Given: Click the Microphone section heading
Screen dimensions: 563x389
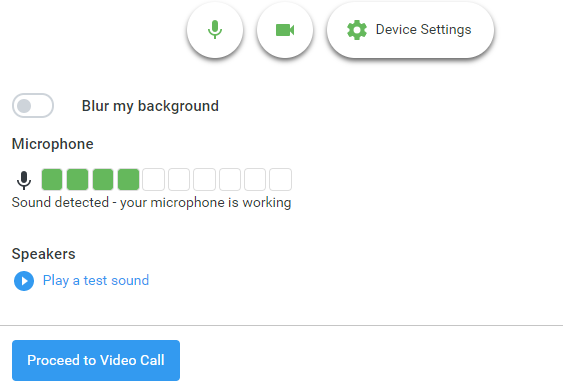Looking at the screenshot, I should click(x=52, y=144).
